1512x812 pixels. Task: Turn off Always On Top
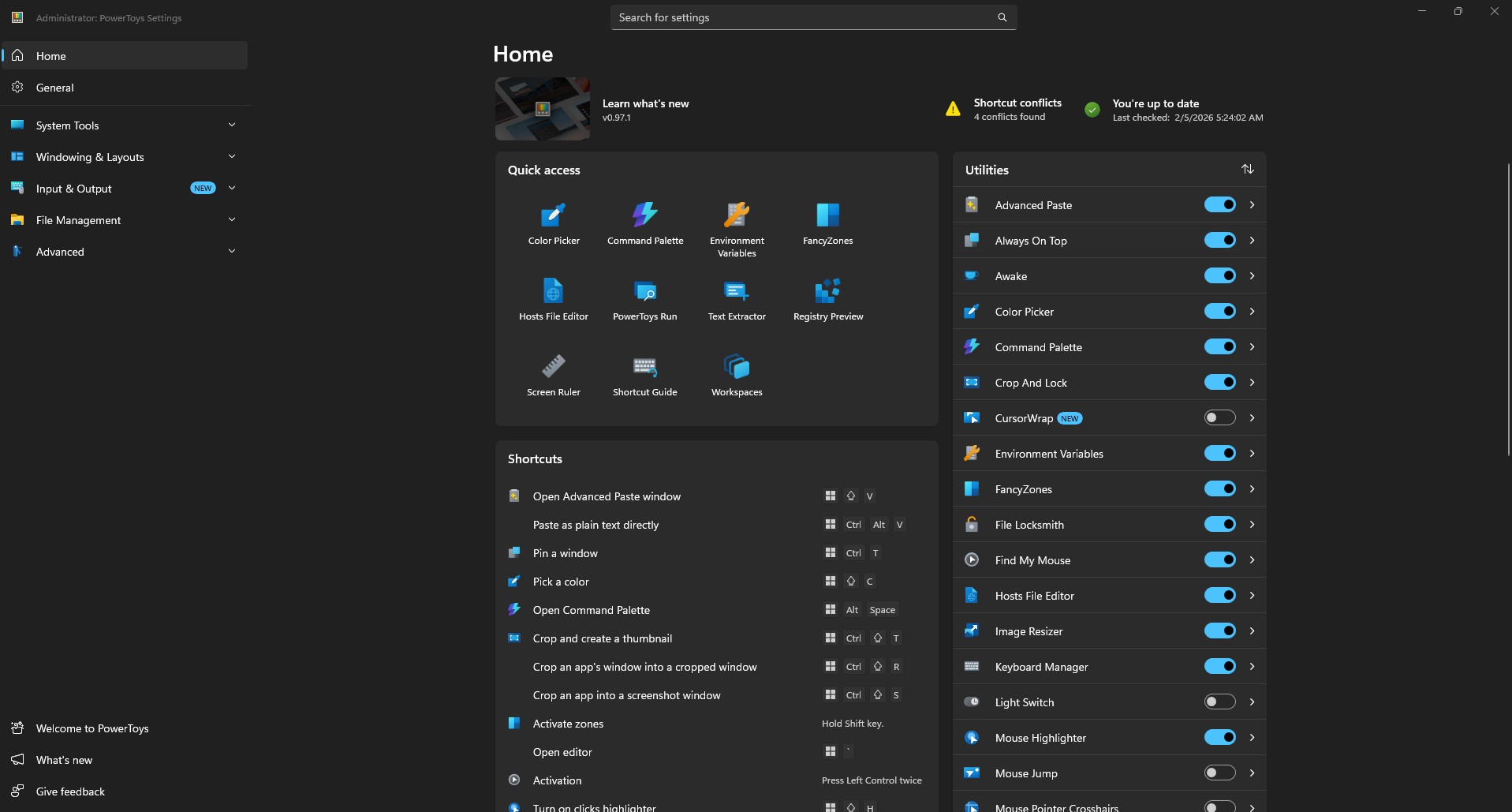1219,240
